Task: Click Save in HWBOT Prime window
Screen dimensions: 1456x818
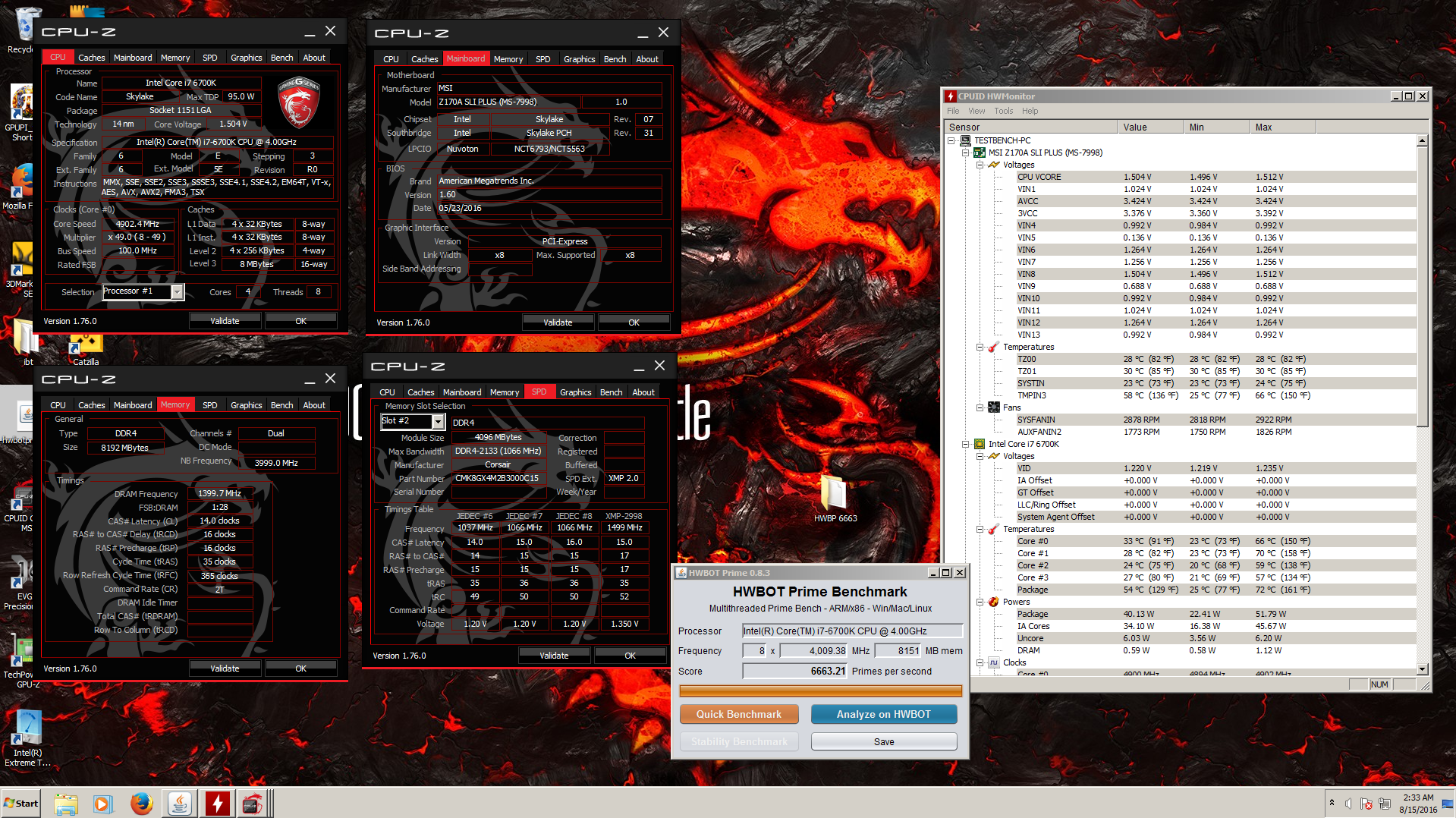Action: point(884,741)
